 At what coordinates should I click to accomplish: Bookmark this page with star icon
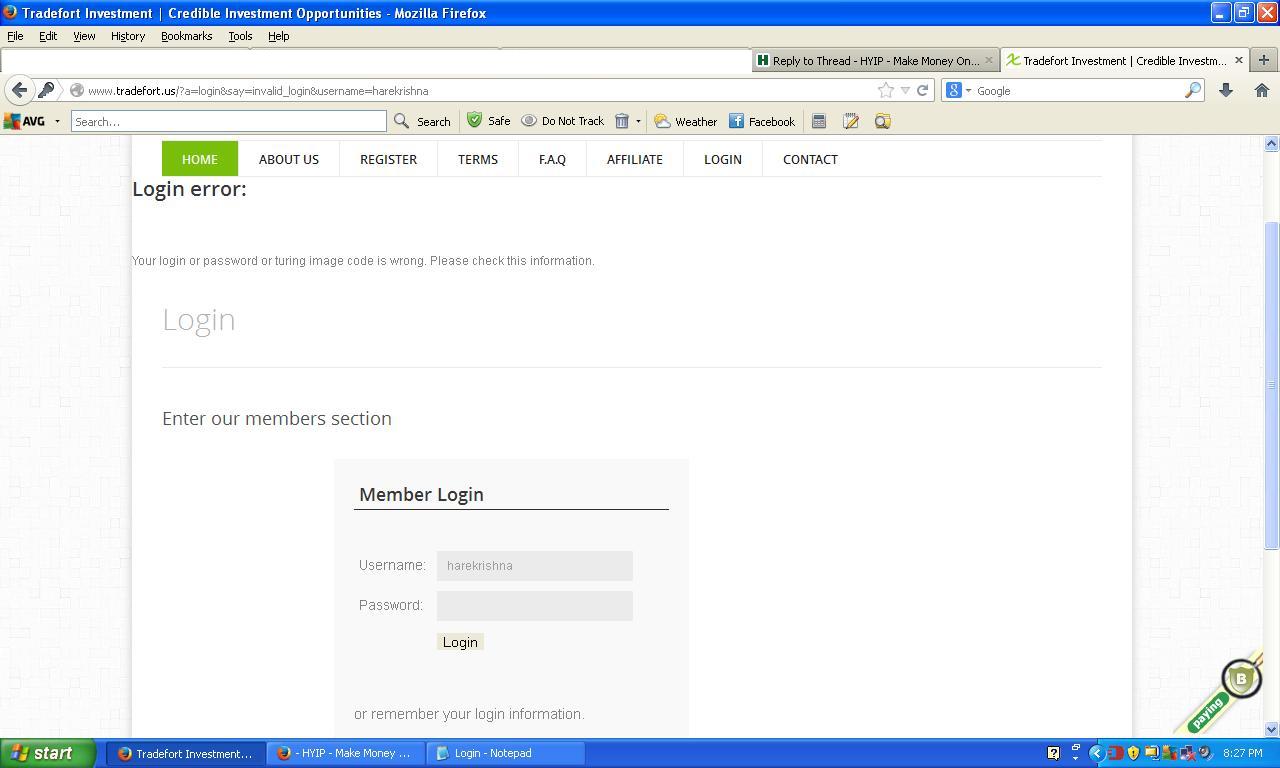click(885, 90)
